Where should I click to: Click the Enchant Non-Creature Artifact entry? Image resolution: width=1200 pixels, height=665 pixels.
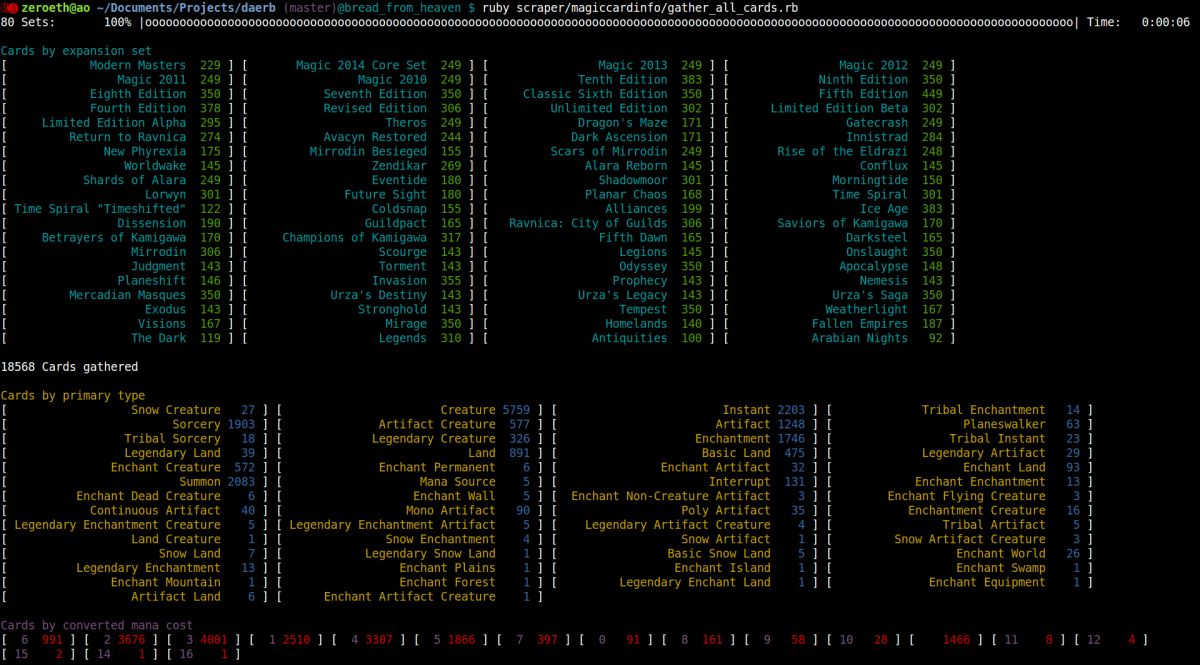click(689, 496)
